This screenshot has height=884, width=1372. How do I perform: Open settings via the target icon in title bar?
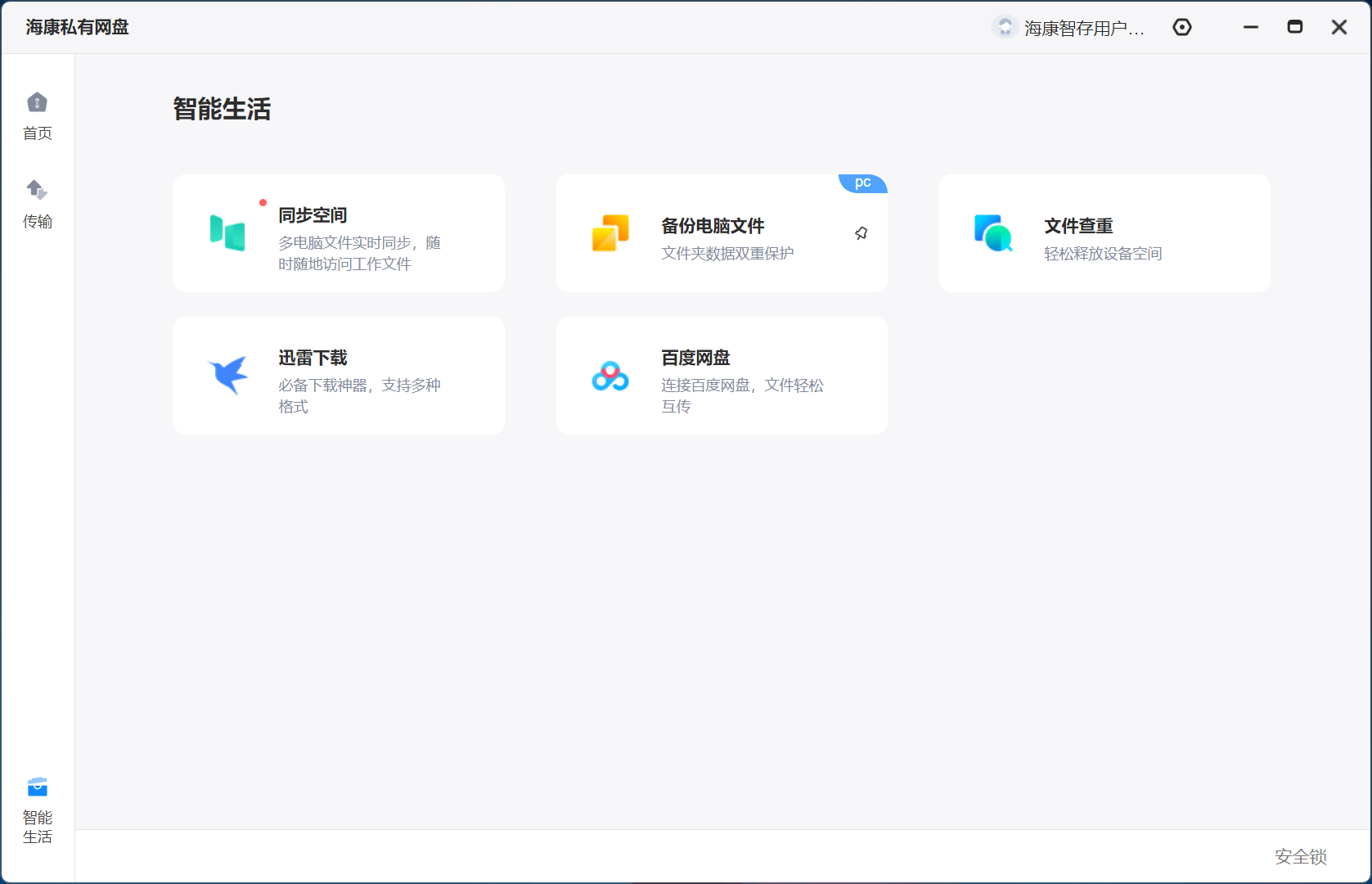coord(1182,27)
